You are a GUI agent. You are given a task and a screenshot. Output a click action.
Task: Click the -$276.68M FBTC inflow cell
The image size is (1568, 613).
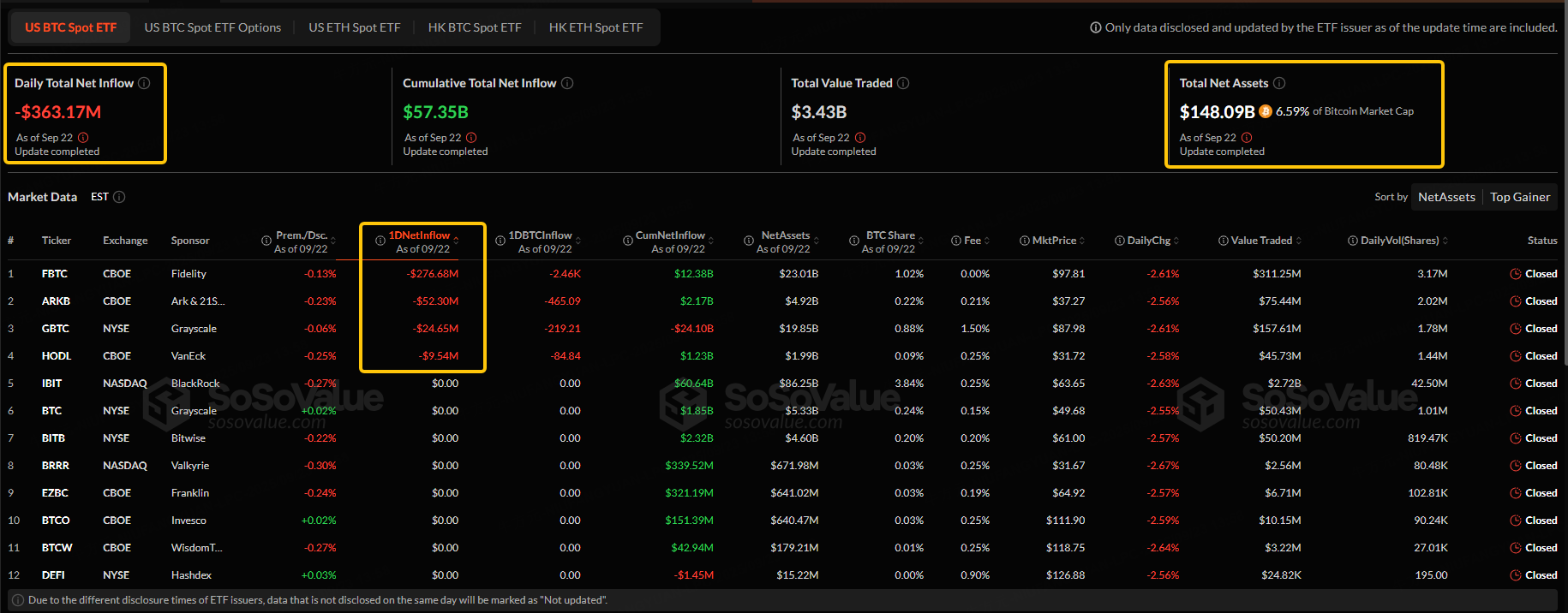click(433, 274)
